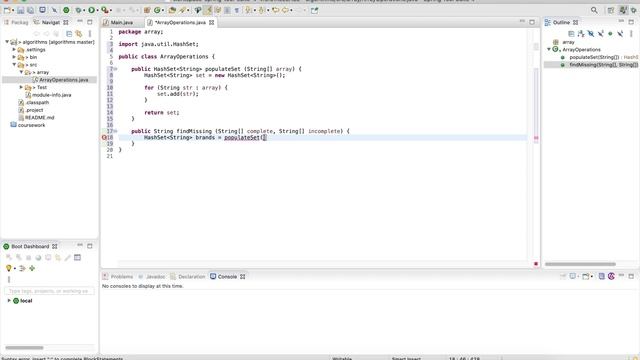Open the Debug dropdown arrow
The width and height of the screenshot is (640, 360).
84,11
